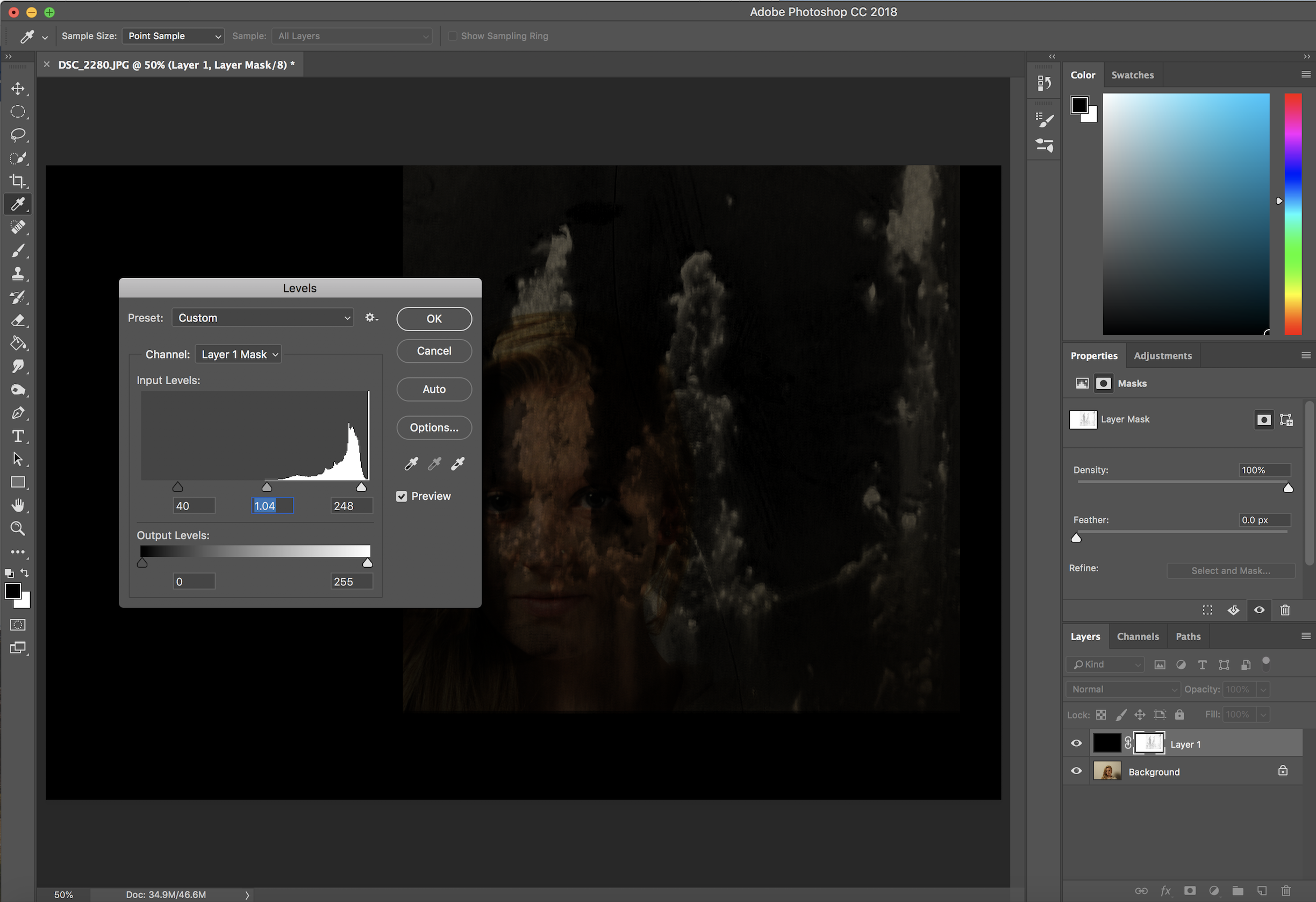Click the trash icon in Layers panel

coord(1286,891)
